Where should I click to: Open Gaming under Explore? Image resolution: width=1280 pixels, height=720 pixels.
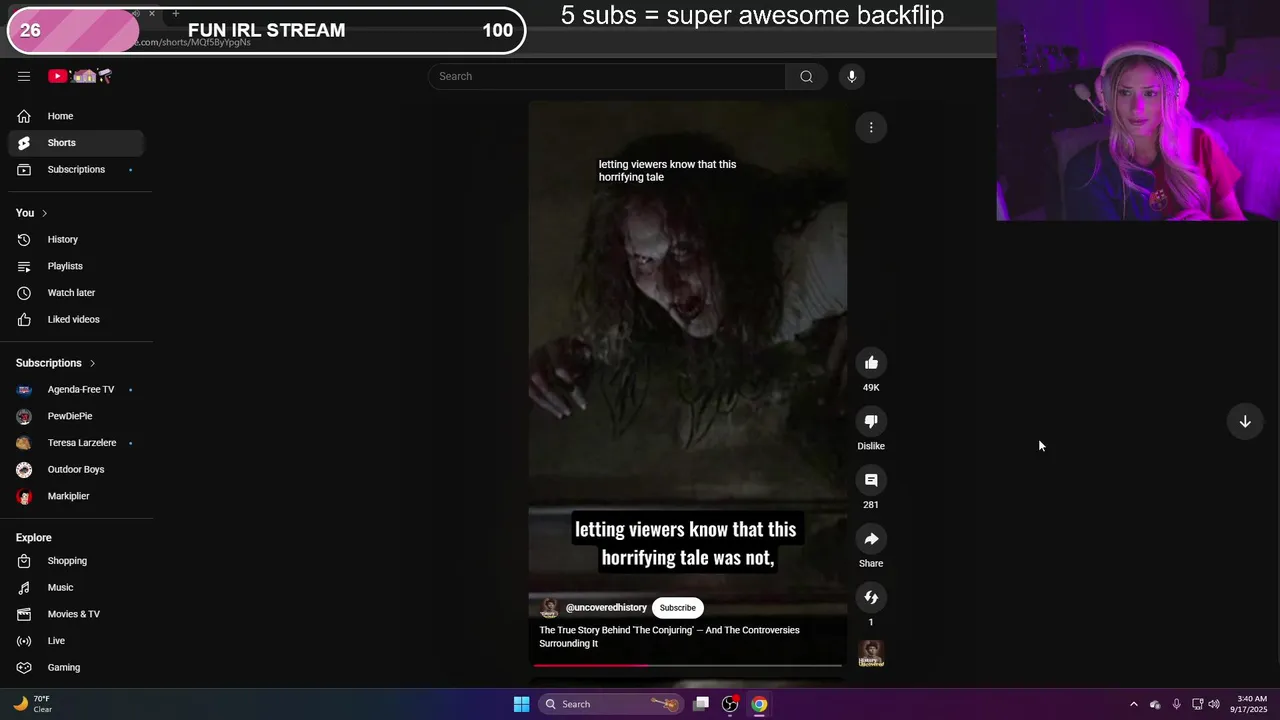(76, 667)
